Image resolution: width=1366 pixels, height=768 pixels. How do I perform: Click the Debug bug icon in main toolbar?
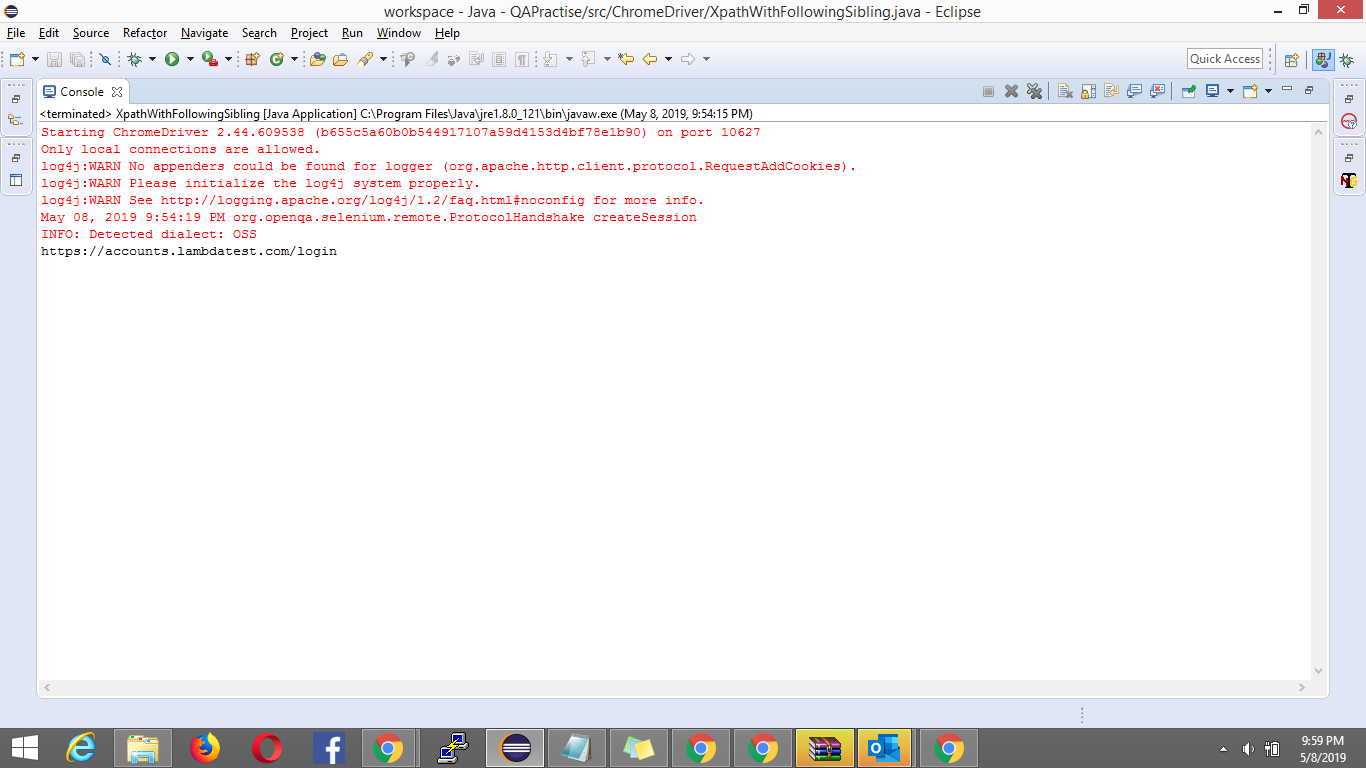pos(134,59)
